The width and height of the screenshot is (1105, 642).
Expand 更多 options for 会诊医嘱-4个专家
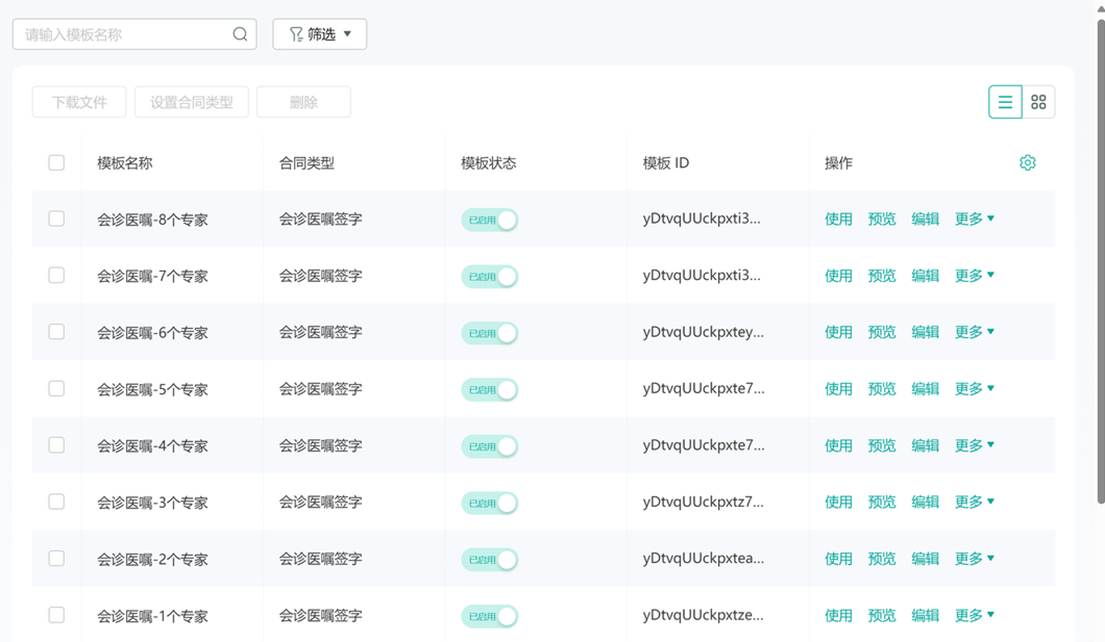pos(974,445)
